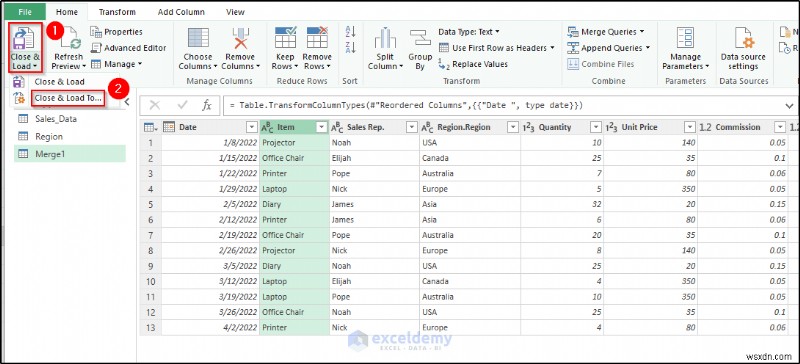This screenshot has width=800, height=364.
Task: Click Use First Row as Headers
Action: pyautogui.click(x=496, y=47)
